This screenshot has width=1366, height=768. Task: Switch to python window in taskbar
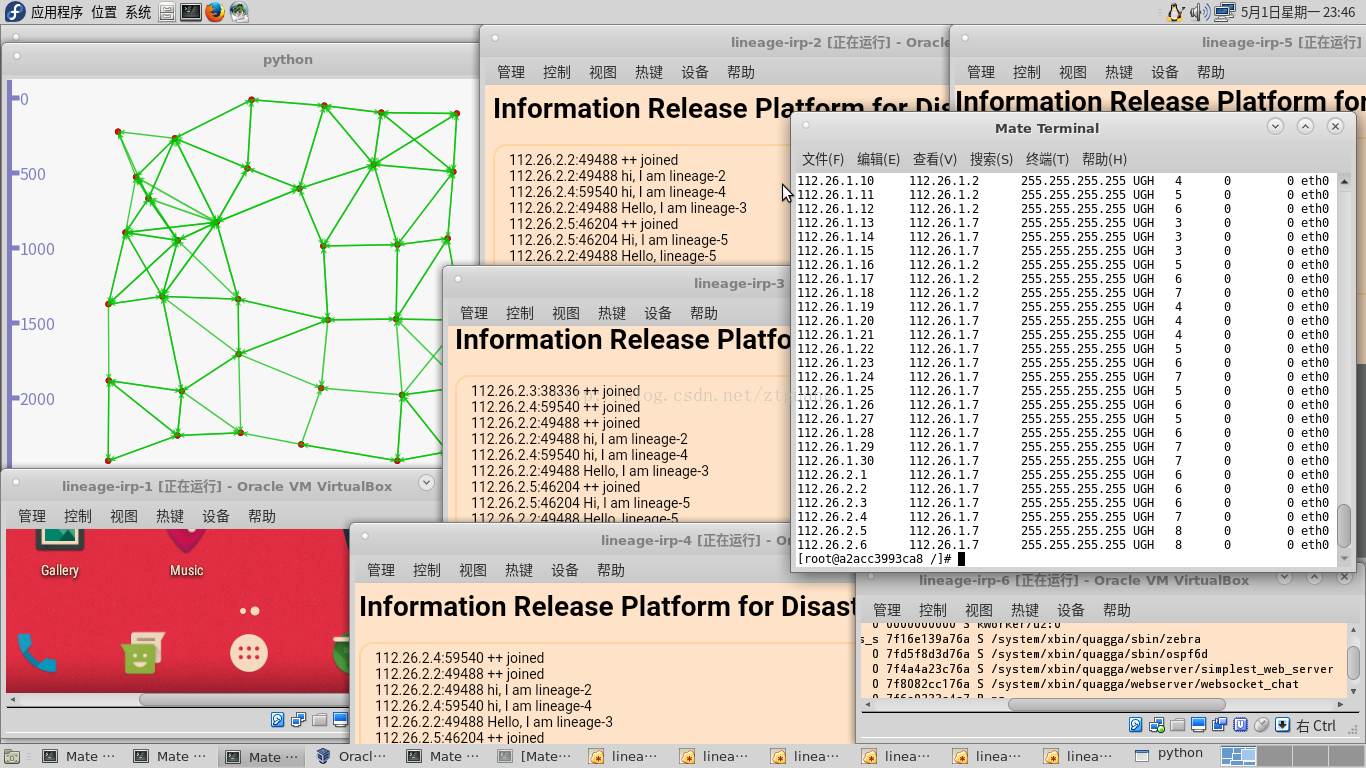pyautogui.click(x=1170, y=754)
